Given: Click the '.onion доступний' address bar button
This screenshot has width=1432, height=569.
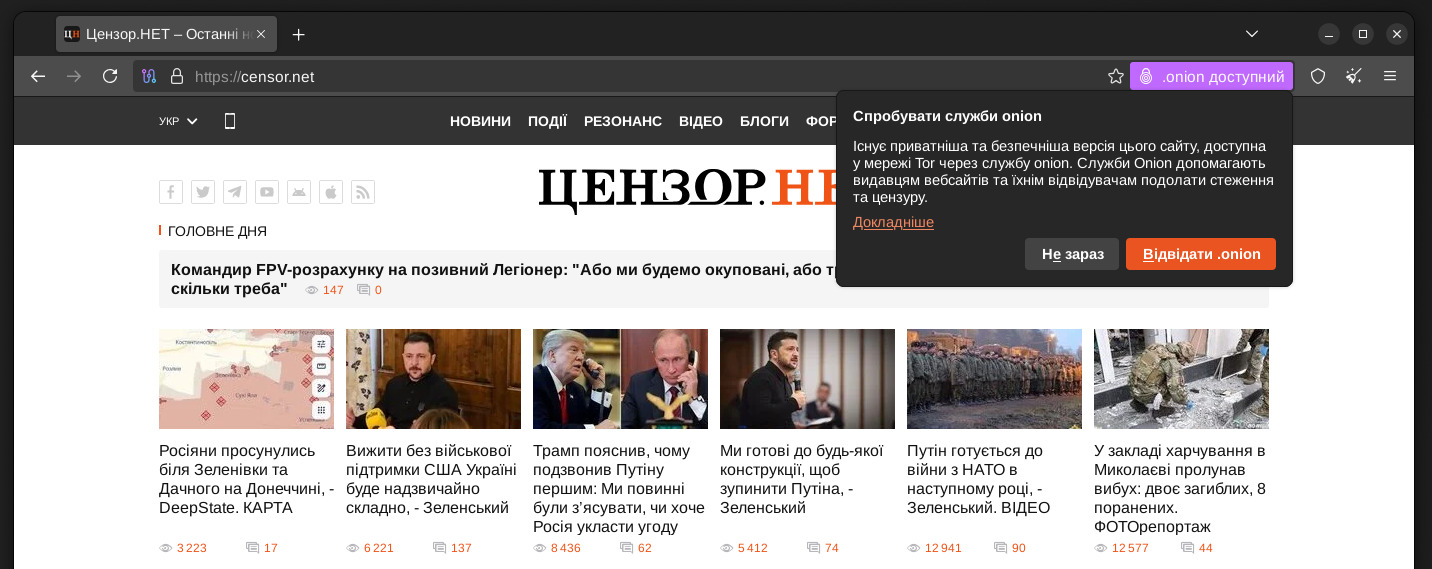Looking at the screenshot, I should (1211, 76).
